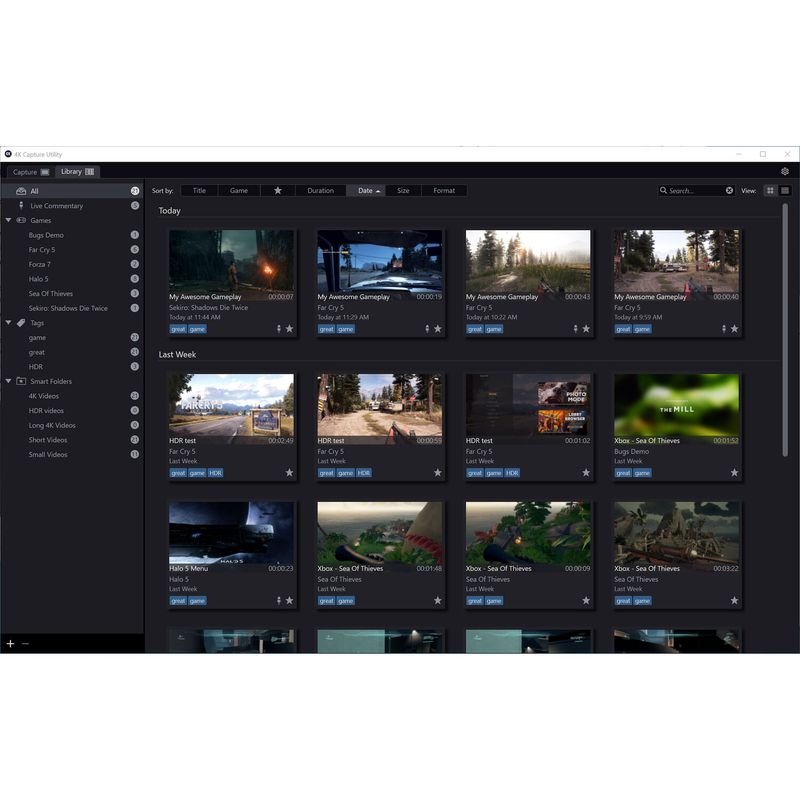Viewport: 800px width, 800px height.
Task: Click the Games controller icon
Action: click(21, 220)
